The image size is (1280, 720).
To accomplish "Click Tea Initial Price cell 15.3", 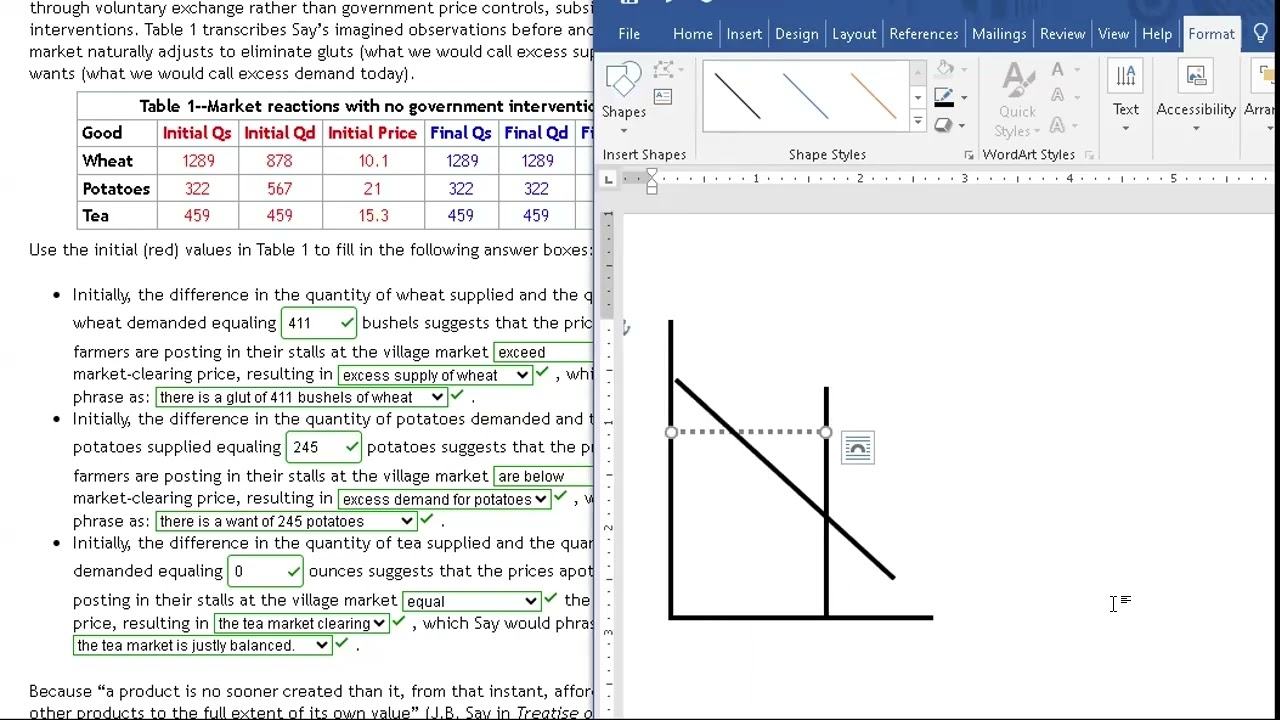I will (x=373, y=216).
